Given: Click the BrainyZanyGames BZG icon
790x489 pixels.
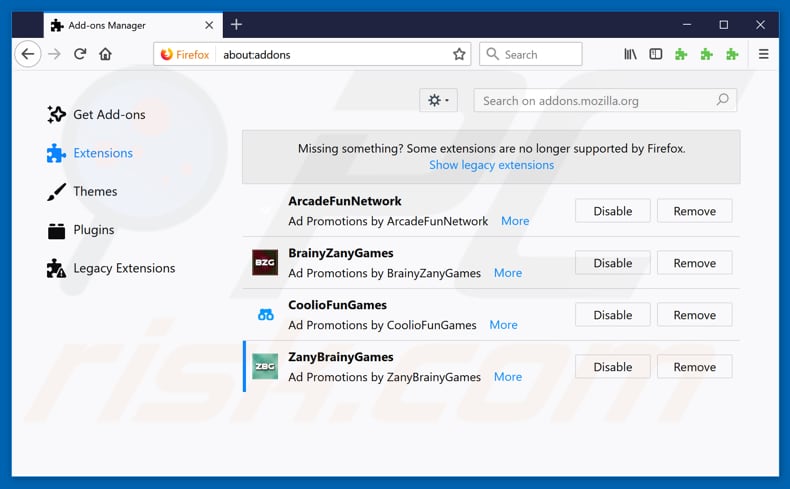Looking at the screenshot, I should point(265,262).
